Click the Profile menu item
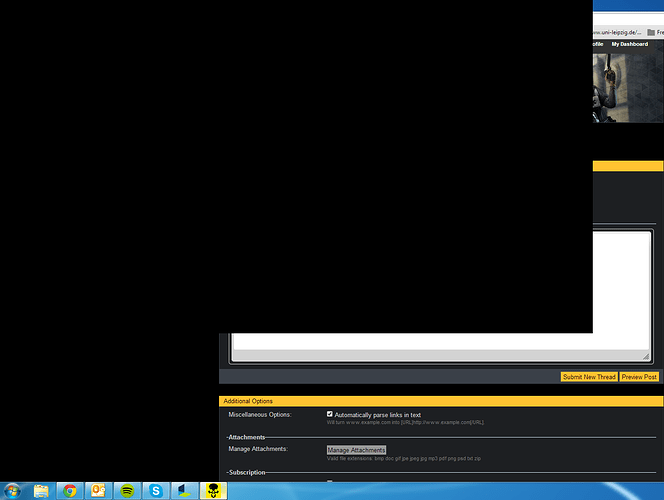The height and width of the screenshot is (500, 664). pyautogui.click(x=598, y=44)
